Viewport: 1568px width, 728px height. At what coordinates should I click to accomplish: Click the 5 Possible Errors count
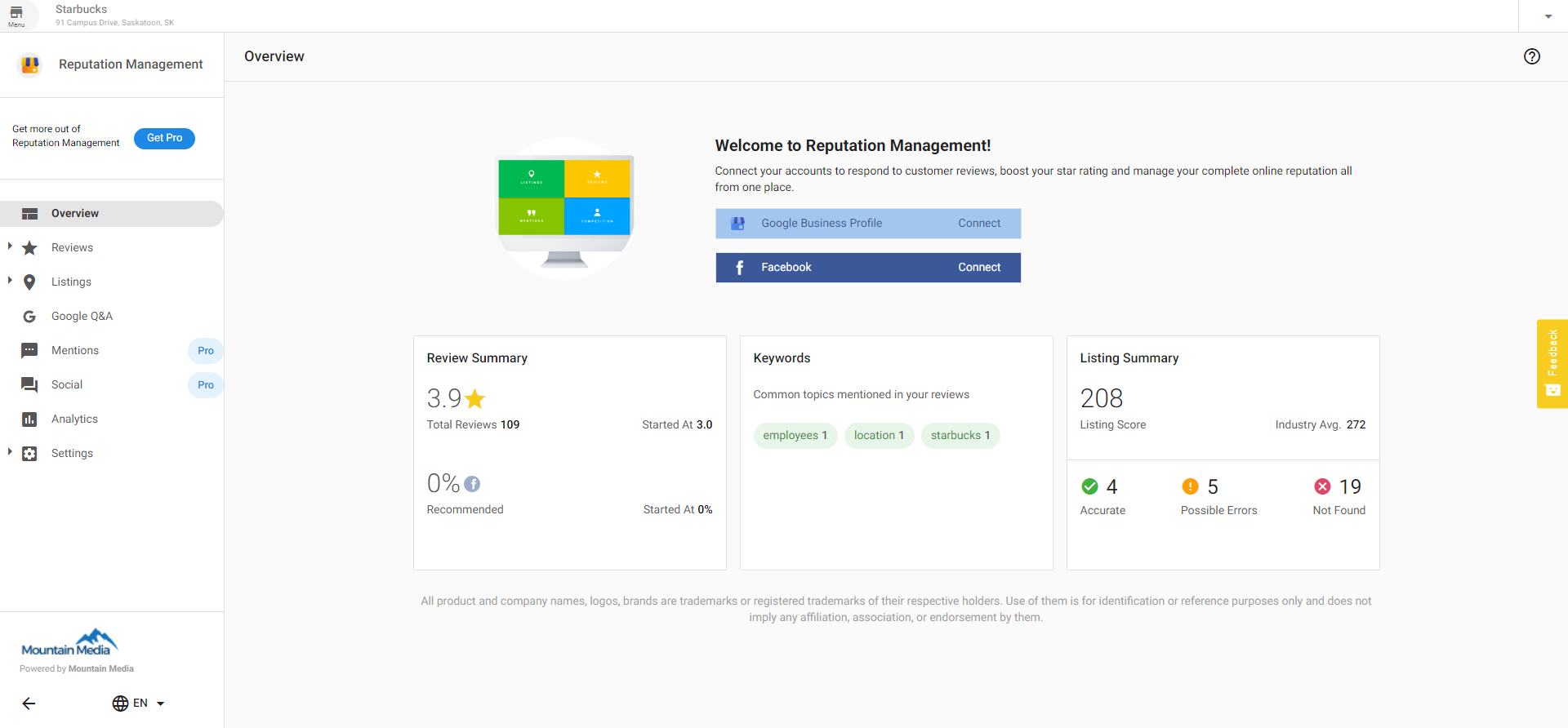coord(1213,487)
